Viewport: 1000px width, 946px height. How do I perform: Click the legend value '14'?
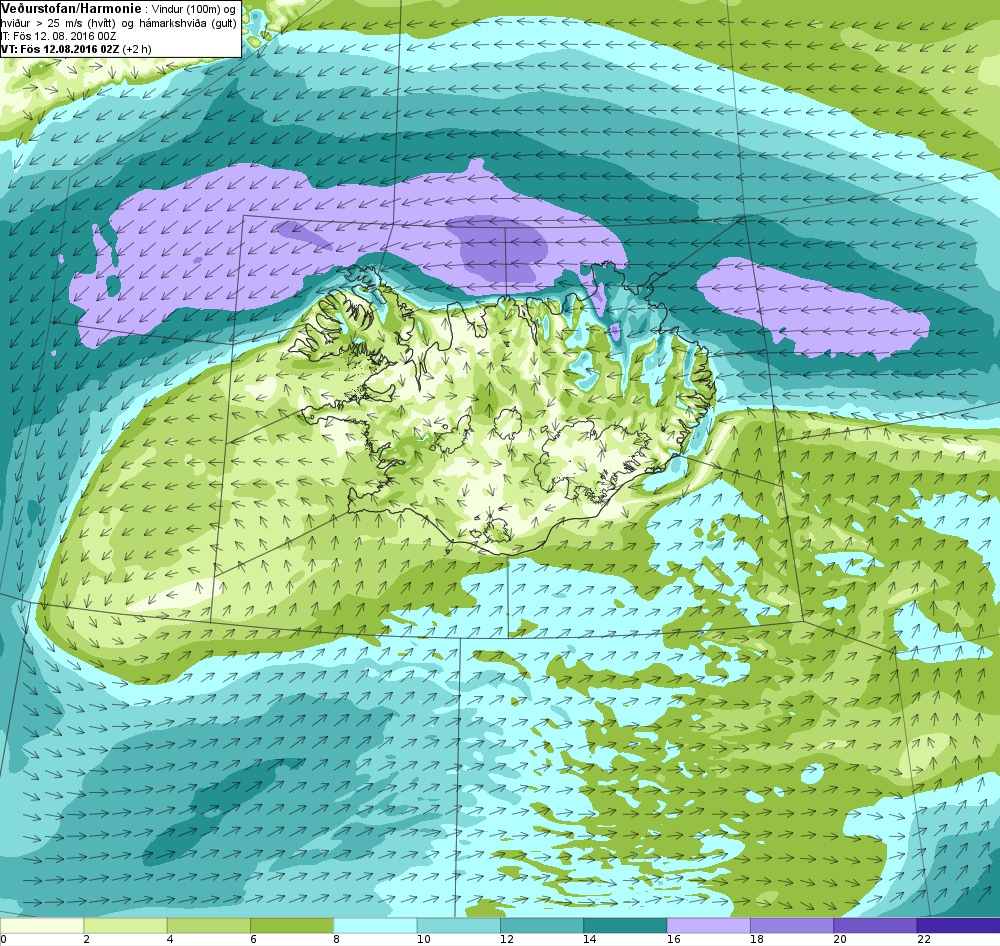pyautogui.click(x=590, y=939)
